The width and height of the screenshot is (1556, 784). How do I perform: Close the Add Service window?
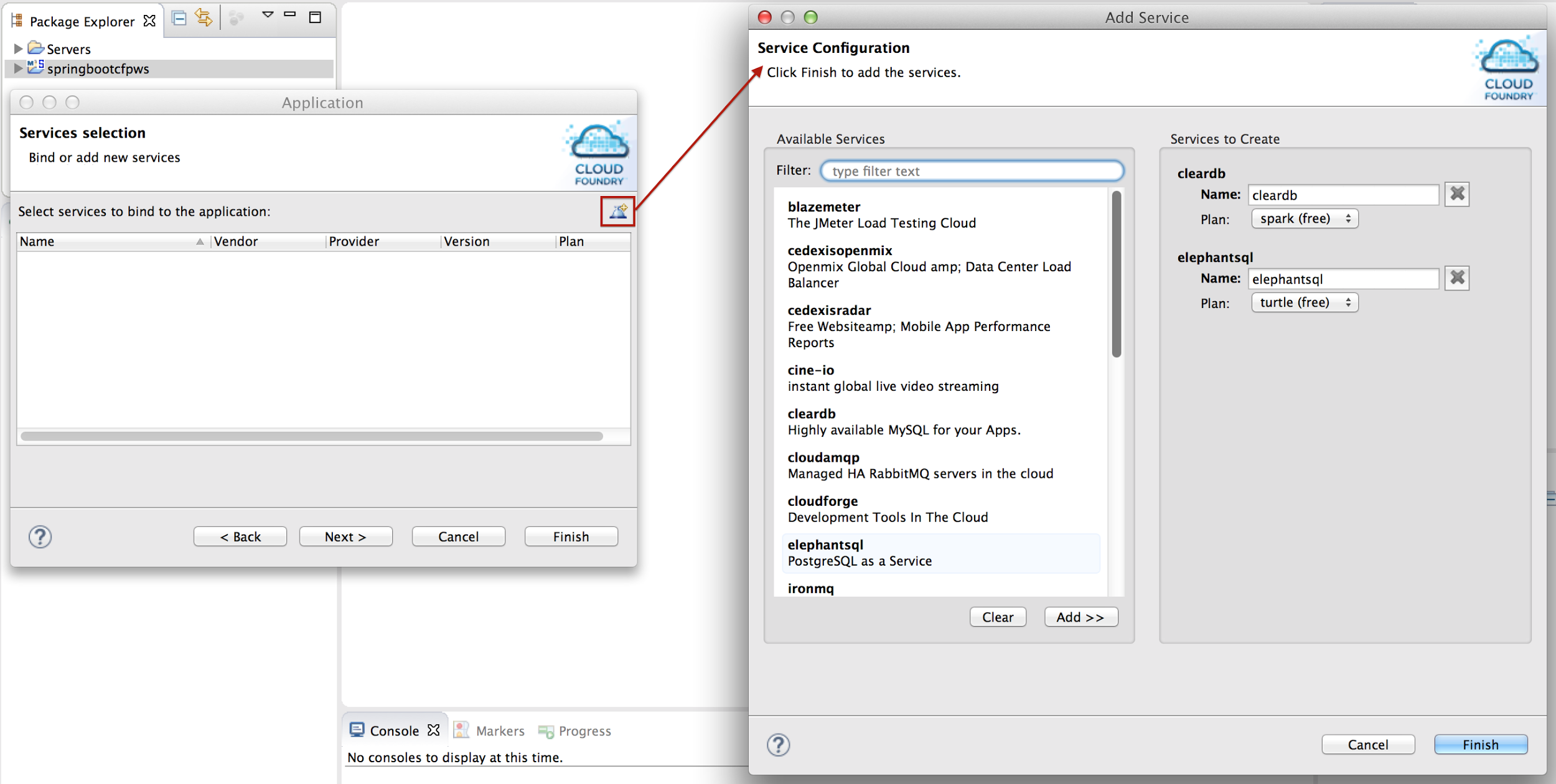coord(764,17)
